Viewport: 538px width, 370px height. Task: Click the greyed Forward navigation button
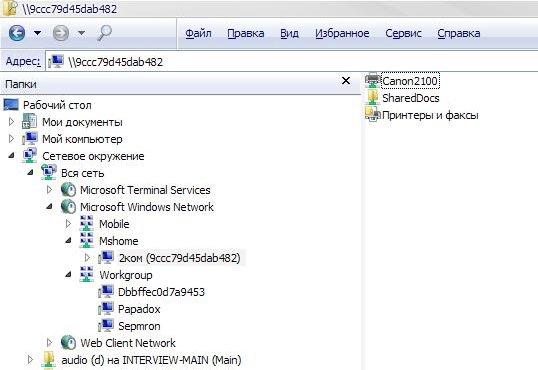(61, 33)
